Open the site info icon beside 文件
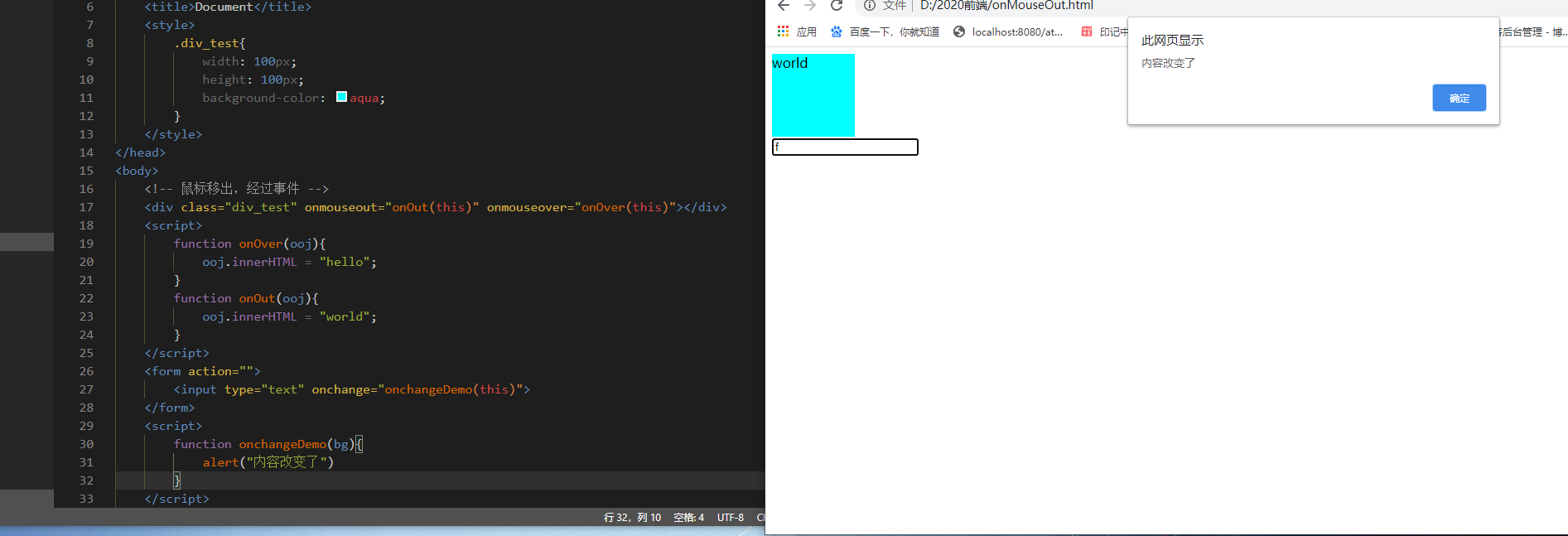The width and height of the screenshot is (1568, 536). (869, 6)
